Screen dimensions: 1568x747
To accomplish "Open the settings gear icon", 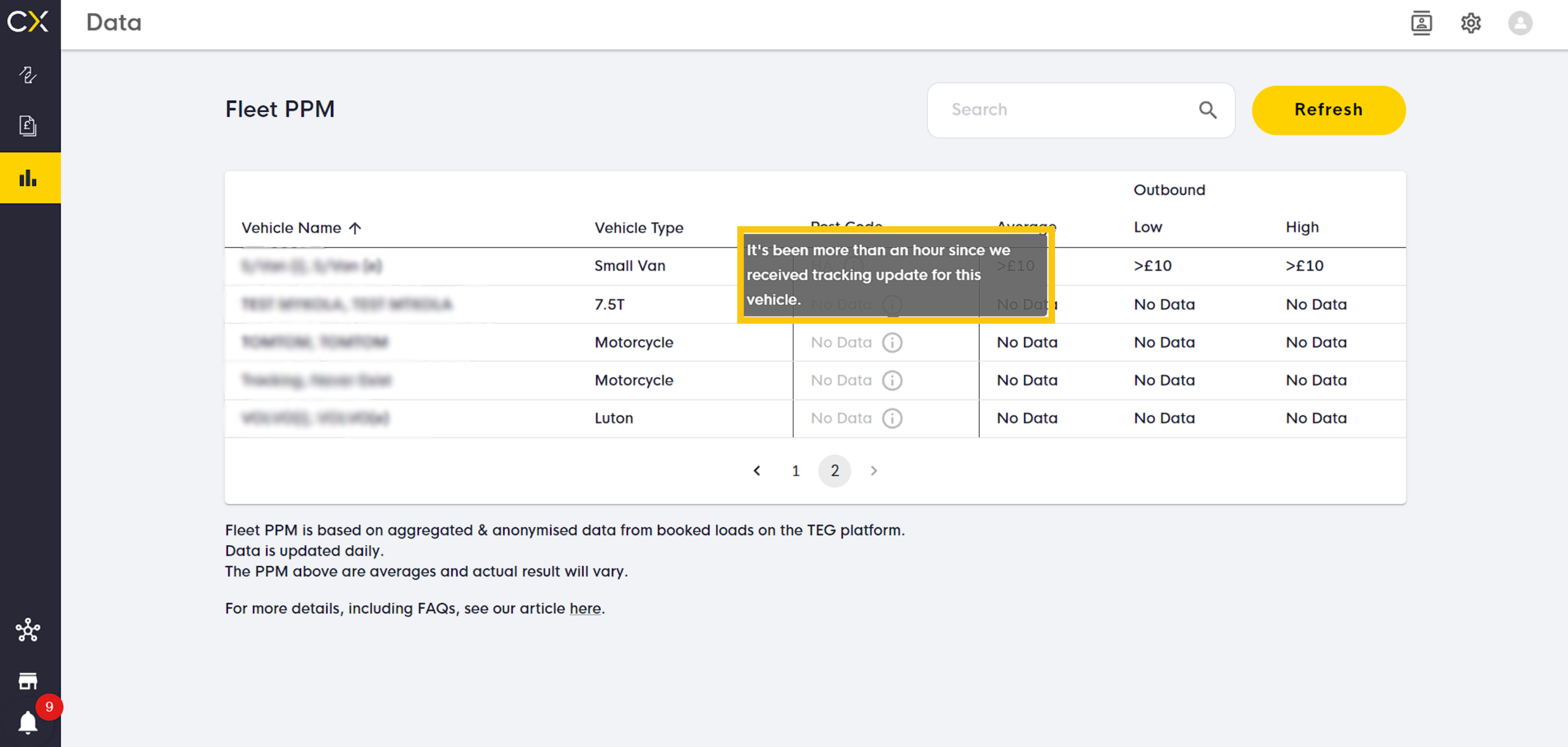I will [x=1470, y=23].
